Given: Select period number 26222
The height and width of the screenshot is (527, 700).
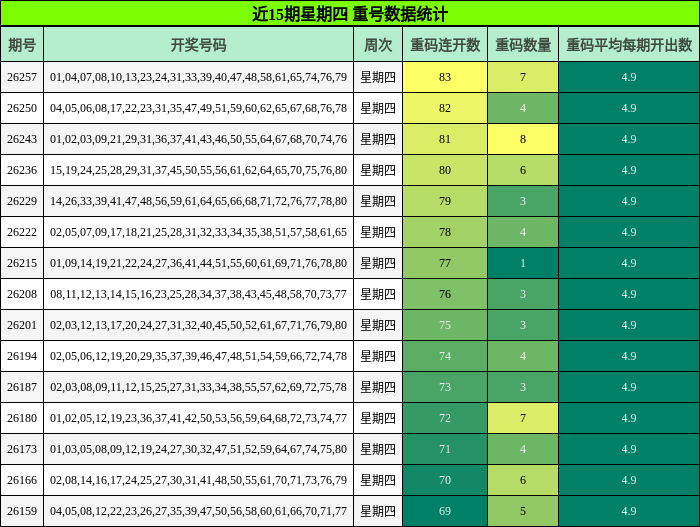Looking at the screenshot, I should (x=22, y=232).
